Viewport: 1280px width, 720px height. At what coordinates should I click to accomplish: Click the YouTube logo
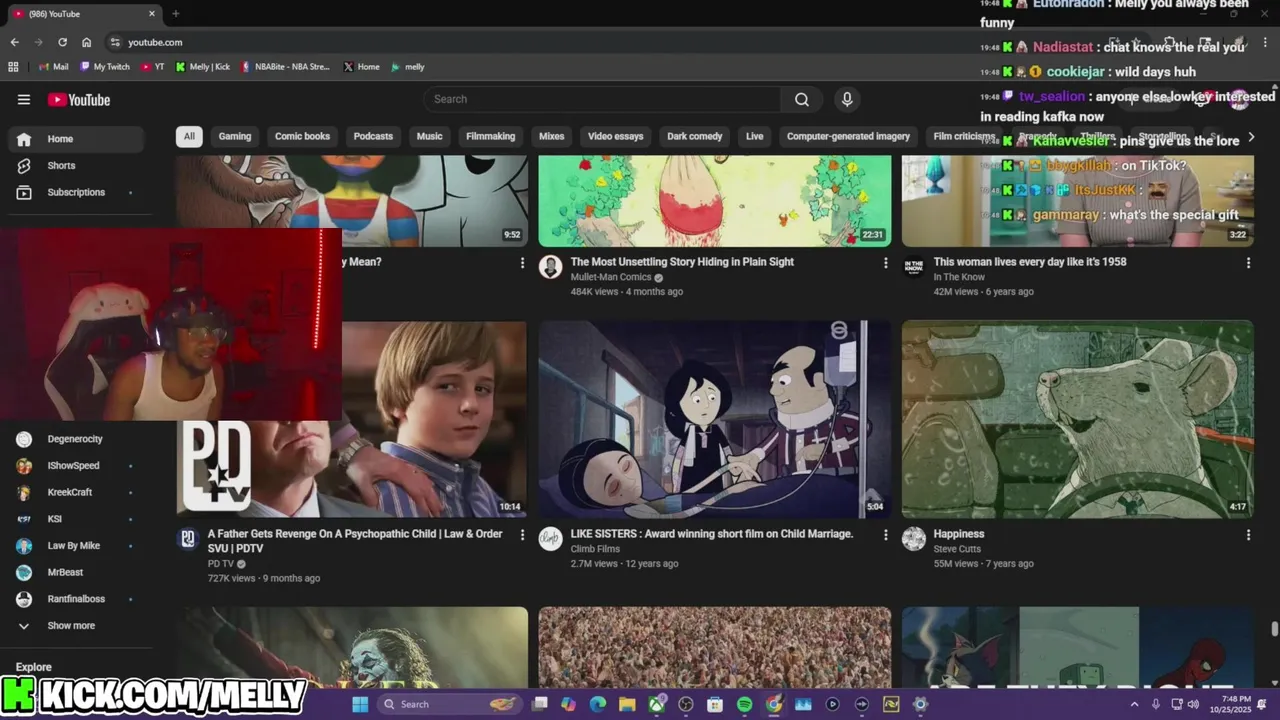(x=79, y=99)
